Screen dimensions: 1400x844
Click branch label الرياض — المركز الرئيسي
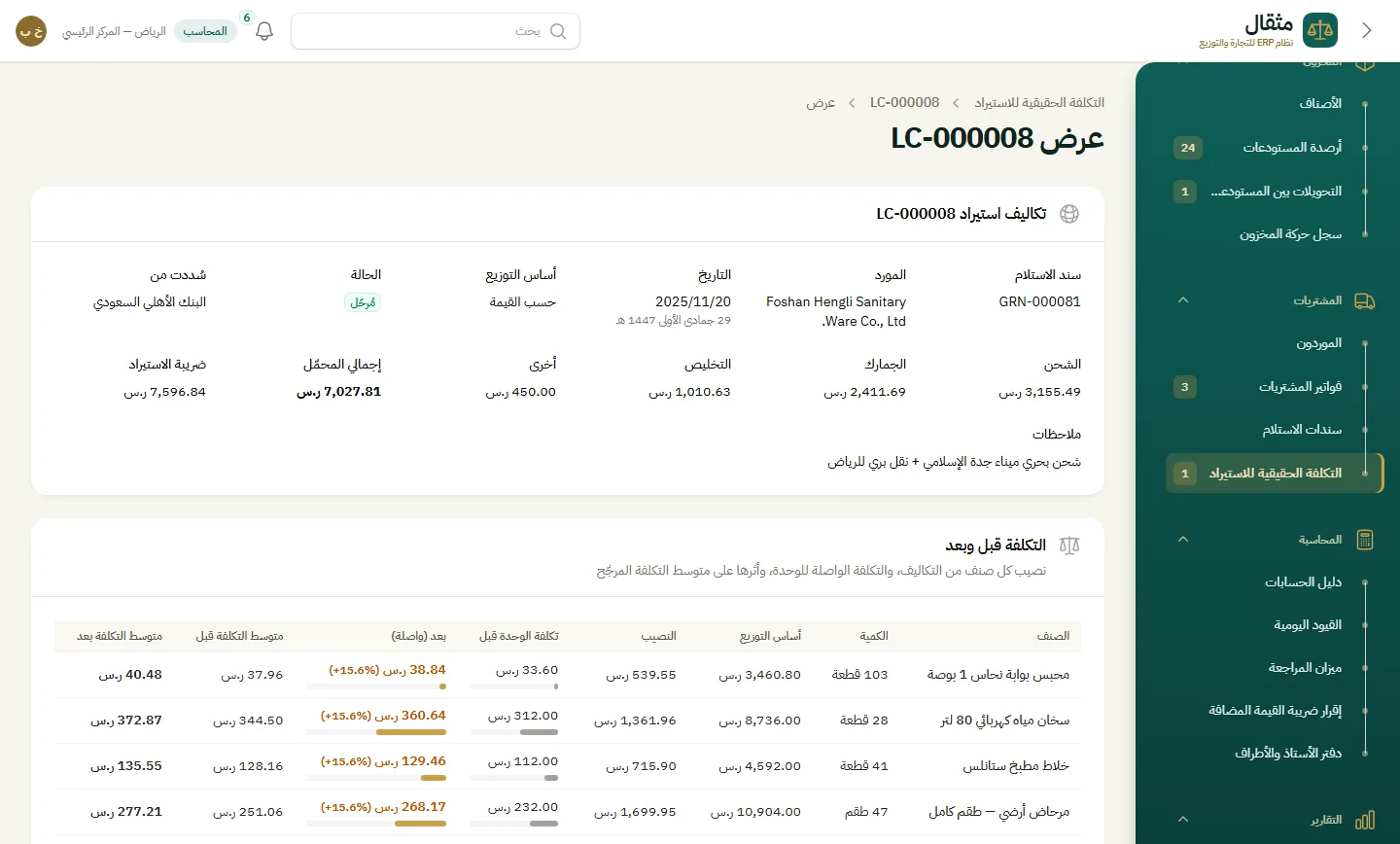click(x=114, y=31)
